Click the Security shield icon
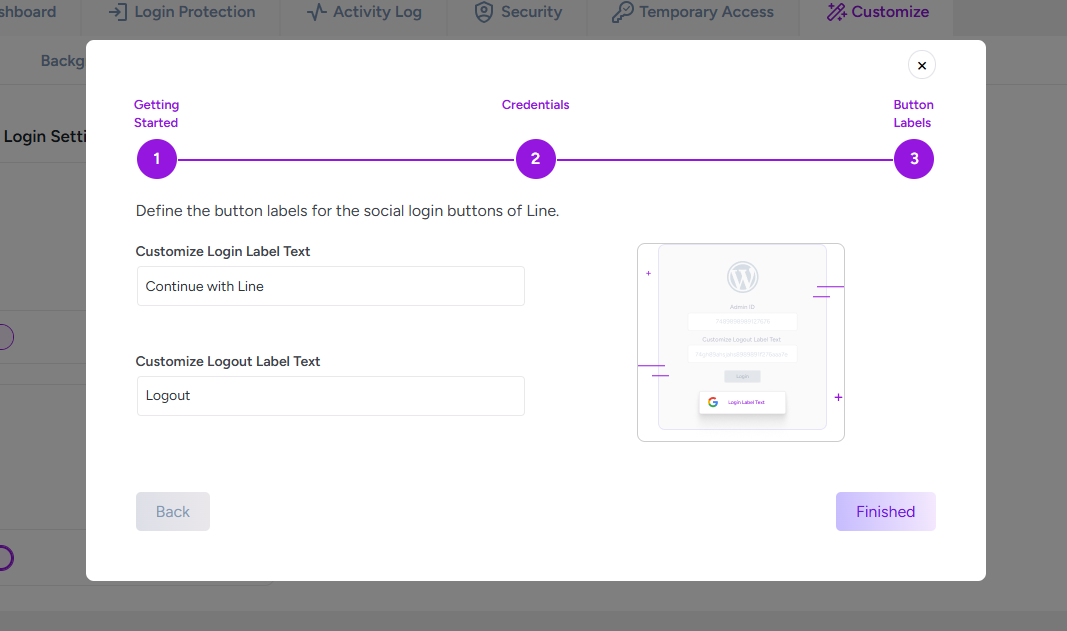Image resolution: width=1067 pixels, height=631 pixels. pos(484,13)
